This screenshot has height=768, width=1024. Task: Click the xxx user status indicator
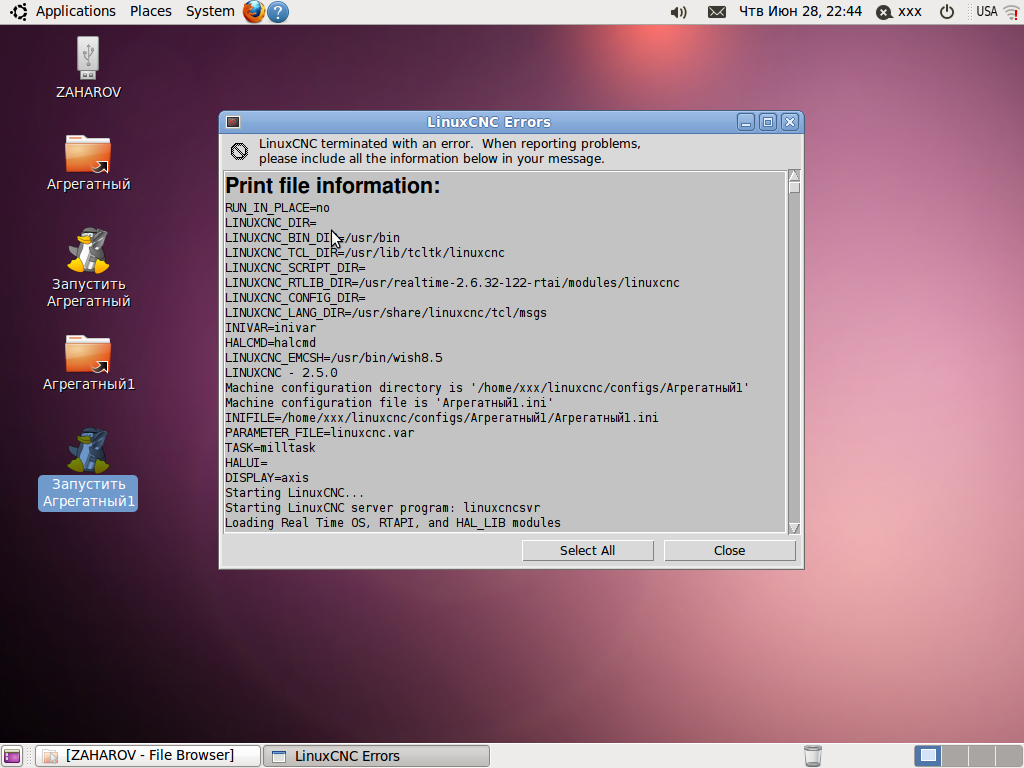coord(899,12)
